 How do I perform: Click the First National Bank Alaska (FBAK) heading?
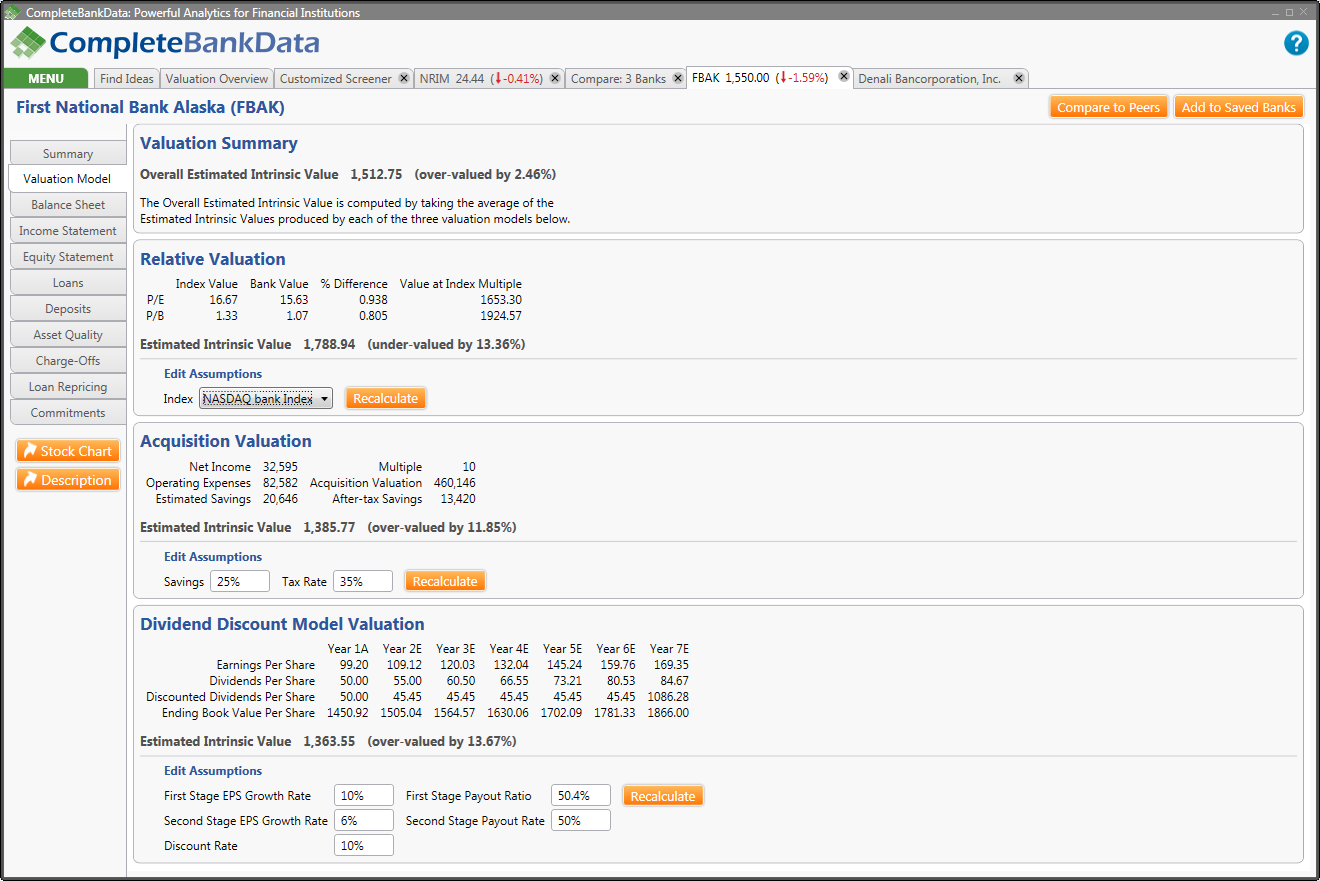[x=151, y=107]
